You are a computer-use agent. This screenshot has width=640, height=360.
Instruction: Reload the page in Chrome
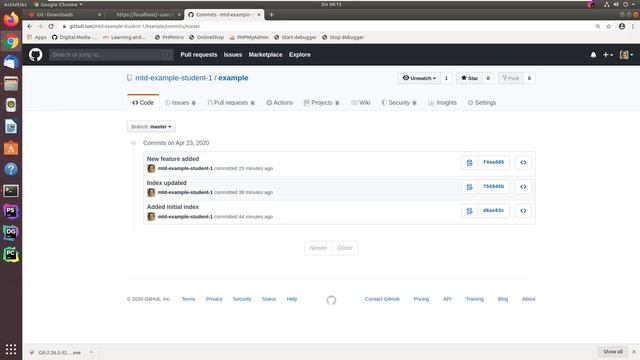tap(51, 26)
